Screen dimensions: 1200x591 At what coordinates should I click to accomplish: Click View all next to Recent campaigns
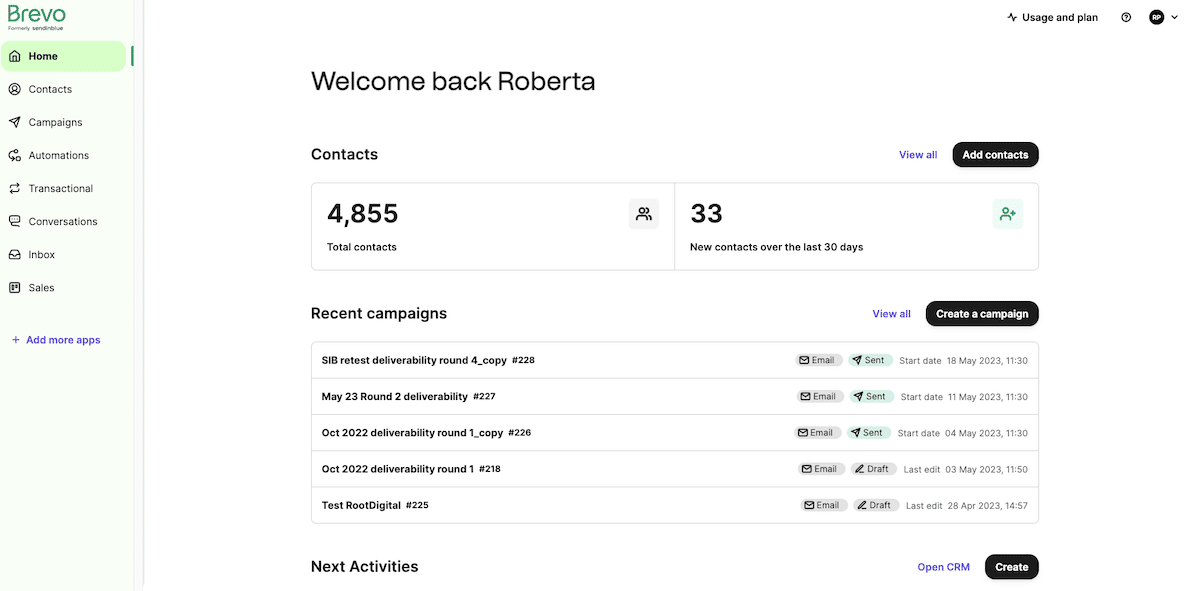[x=891, y=313]
